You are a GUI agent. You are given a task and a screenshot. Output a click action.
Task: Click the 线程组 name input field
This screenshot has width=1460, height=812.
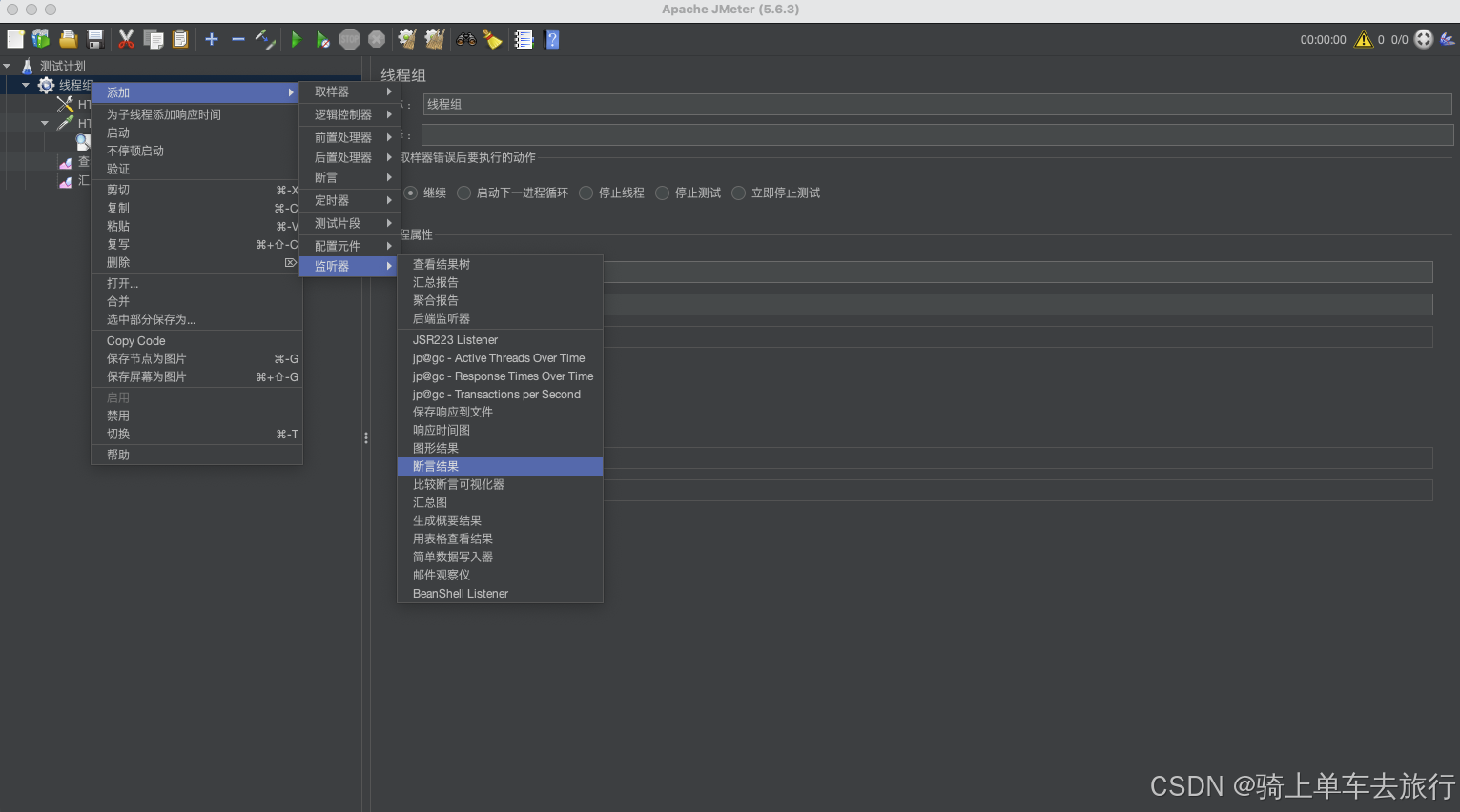click(935, 104)
